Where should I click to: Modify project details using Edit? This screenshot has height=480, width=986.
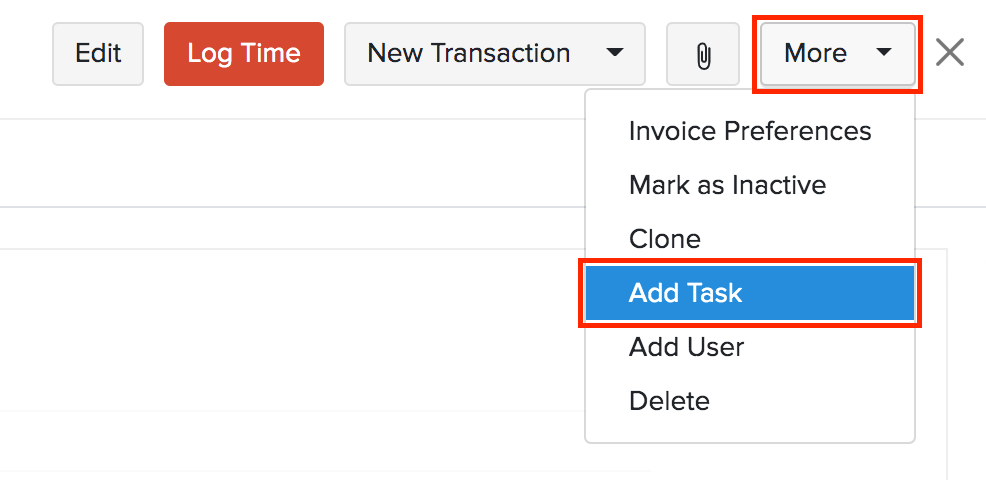click(x=98, y=53)
